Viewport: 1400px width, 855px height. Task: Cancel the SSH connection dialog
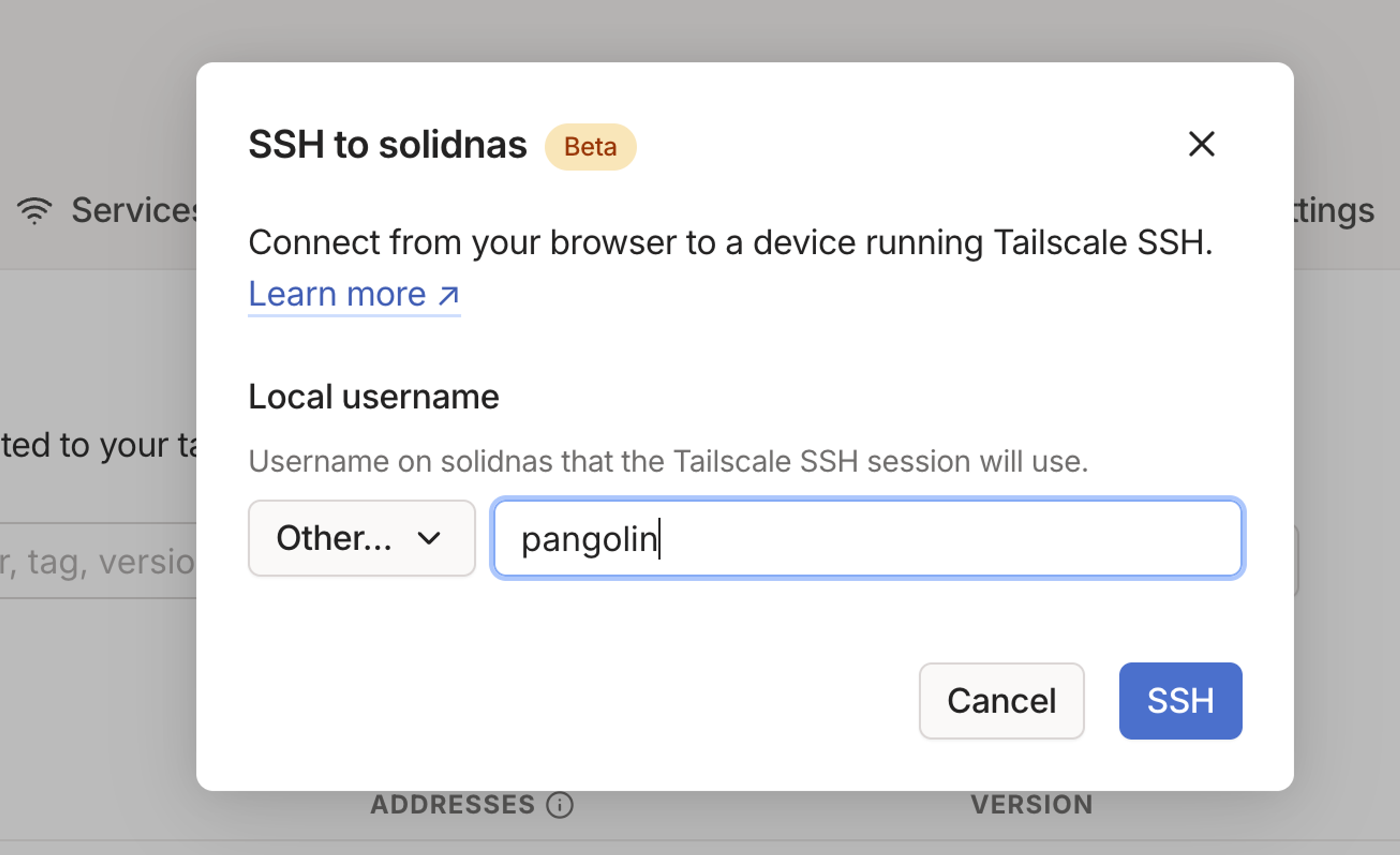[x=1001, y=700]
